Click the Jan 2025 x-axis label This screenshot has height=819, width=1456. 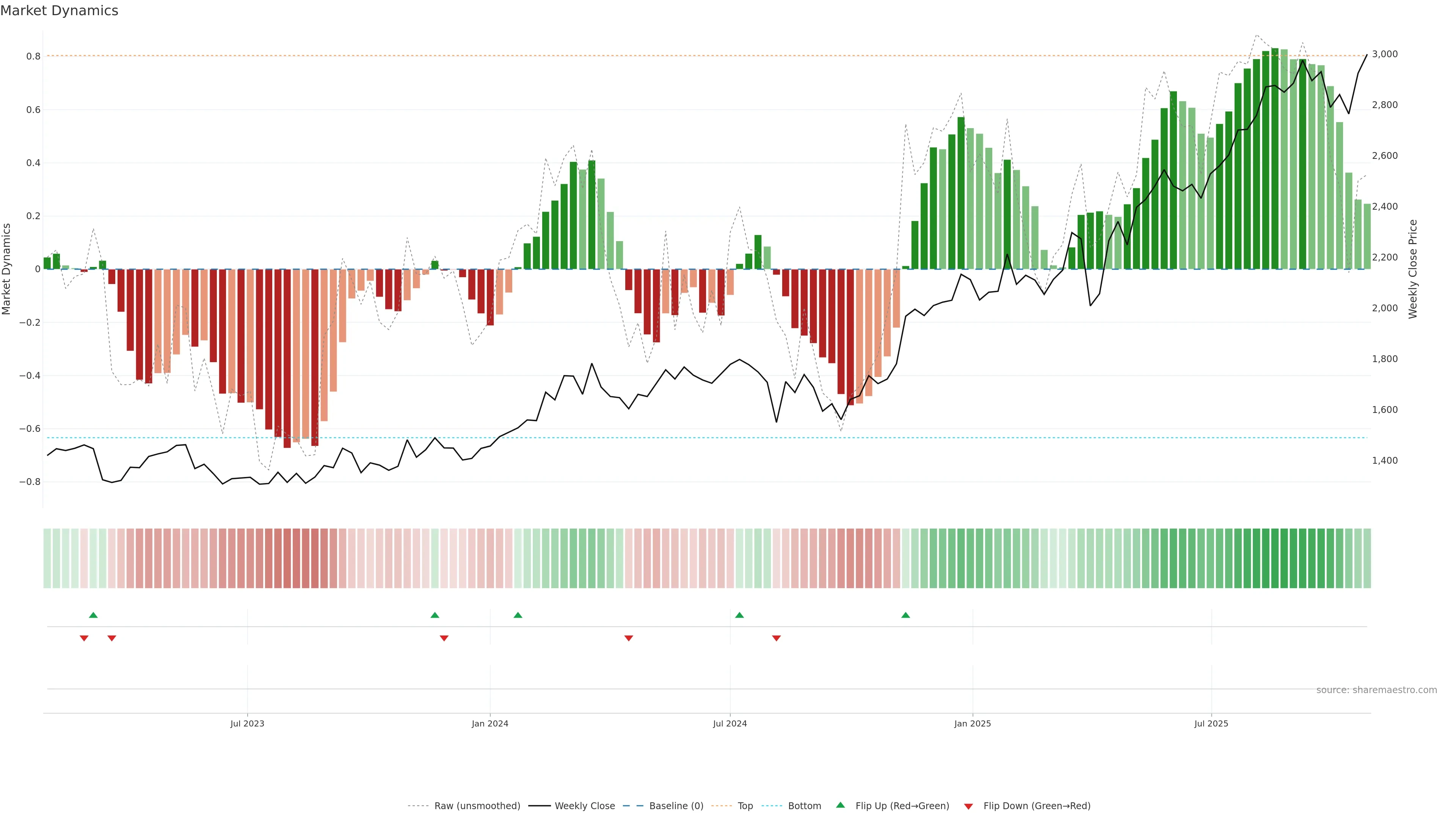[x=972, y=723]
